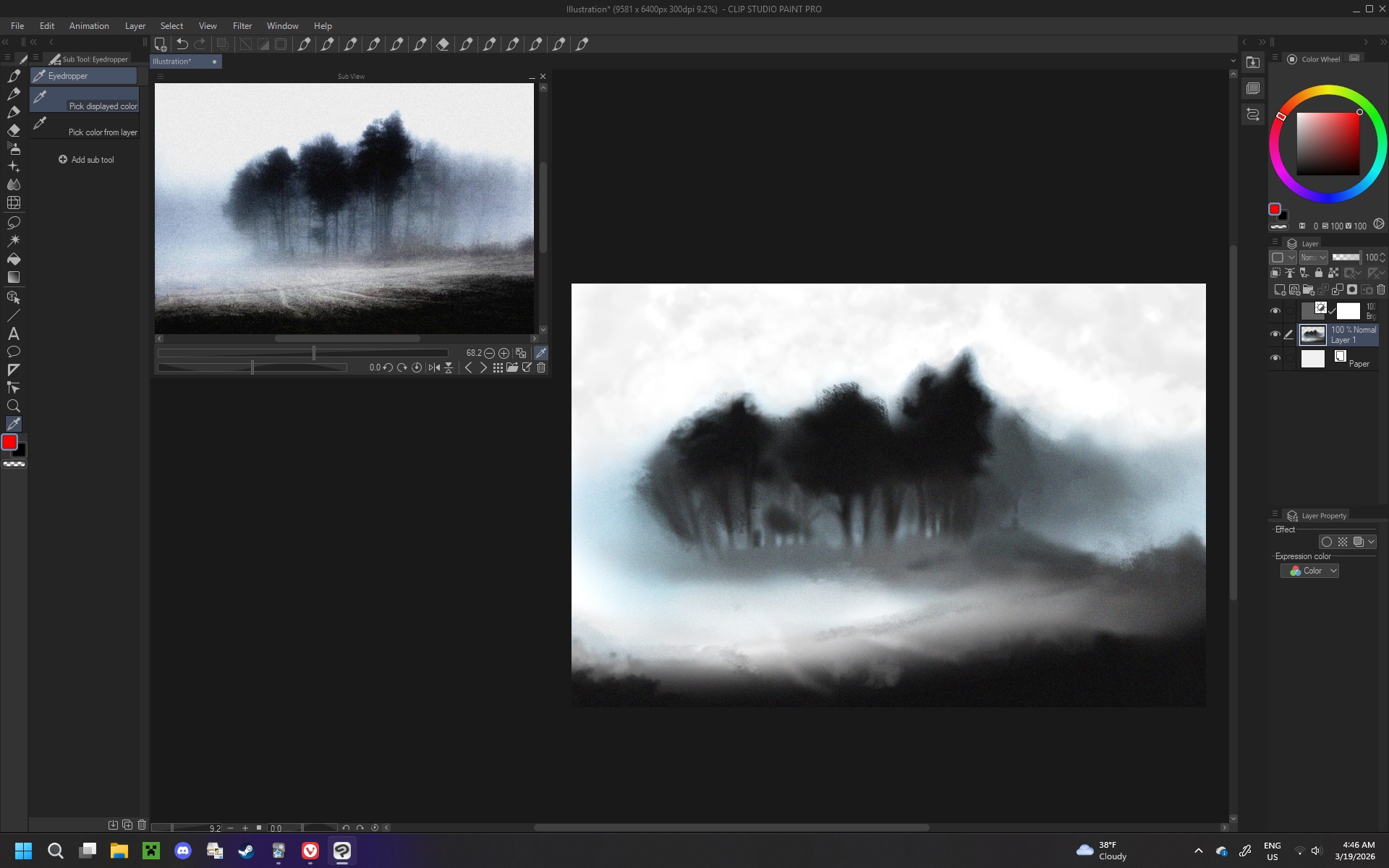This screenshot has height=868, width=1389.
Task: Select the Fill bucket tool
Action: click(14, 259)
